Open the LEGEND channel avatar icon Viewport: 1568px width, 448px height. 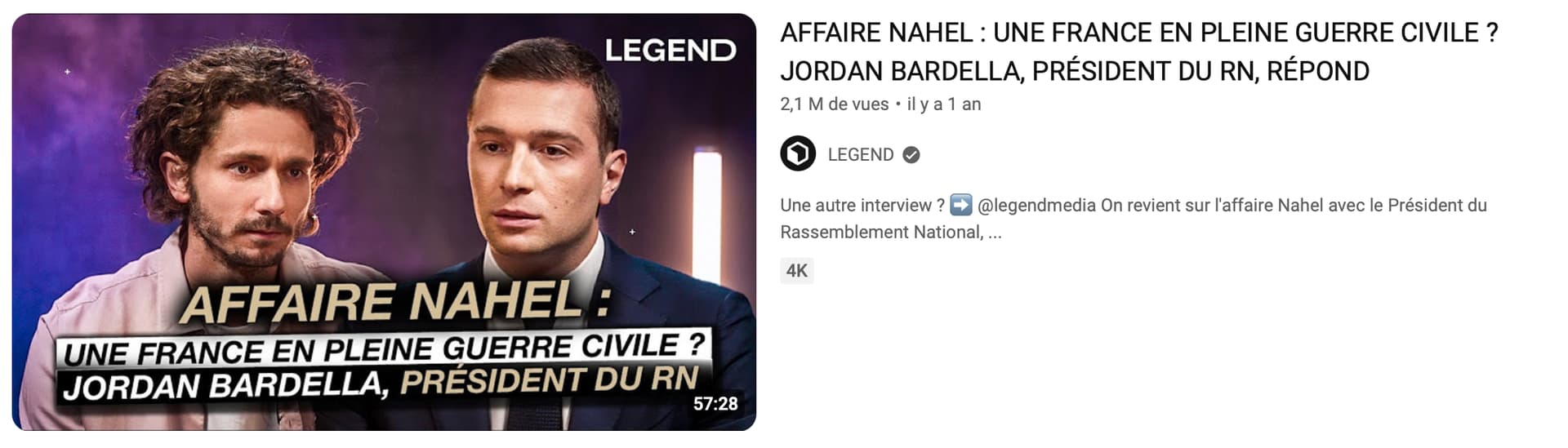point(798,154)
